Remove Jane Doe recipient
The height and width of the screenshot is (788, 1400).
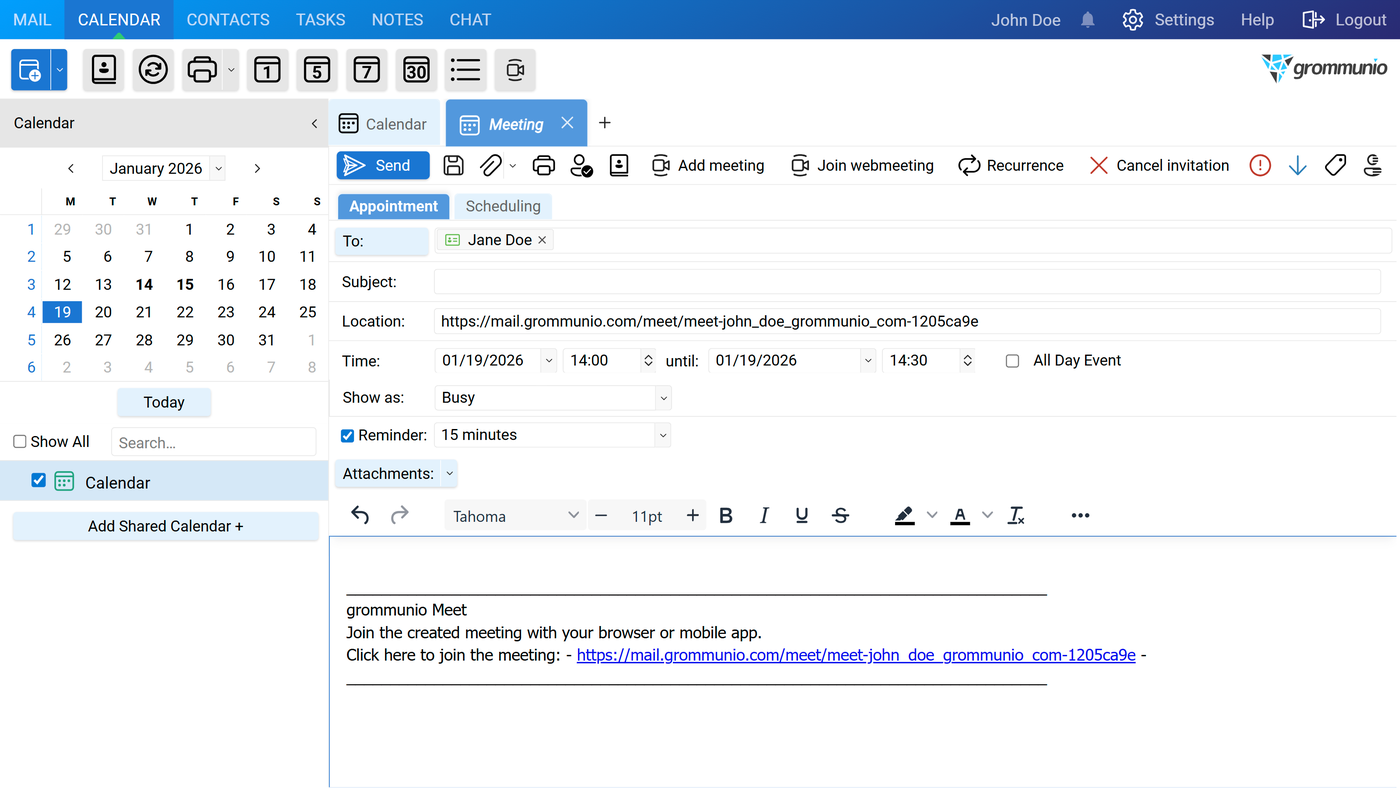pos(542,240)
